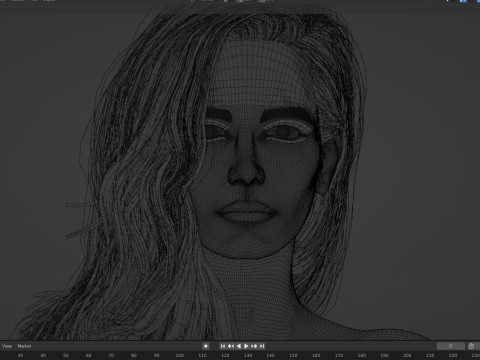Jump to the start frame
This screenshot has height=360, width=480.
click(223, 346)
